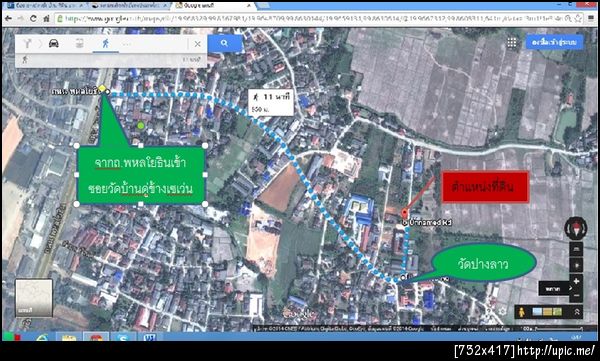The image size is (600, 361).
Task: Select the green วัดปางลาว oval callout
Action: [484, 264]
